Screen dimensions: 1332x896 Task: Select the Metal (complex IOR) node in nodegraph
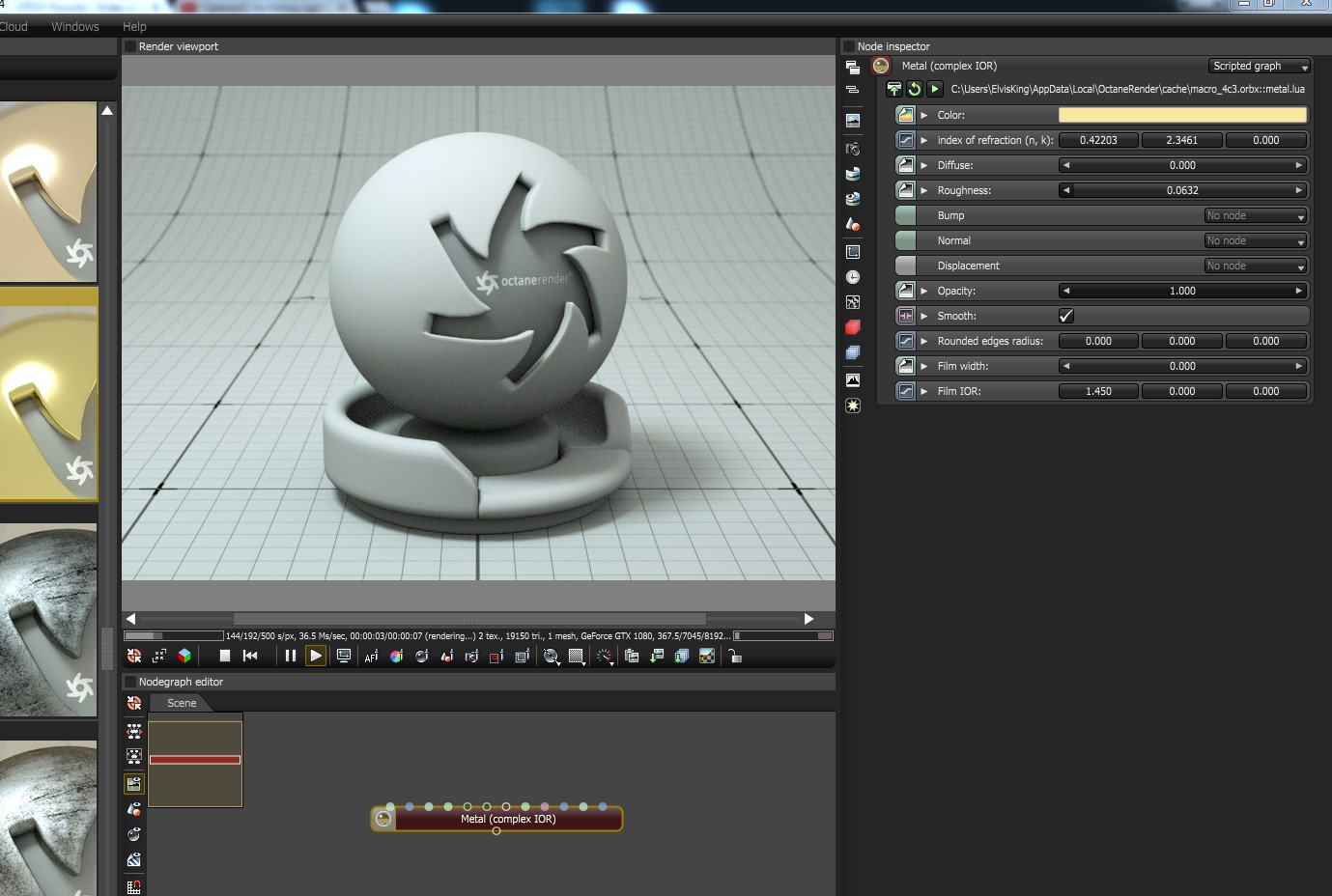coord(497,819)
